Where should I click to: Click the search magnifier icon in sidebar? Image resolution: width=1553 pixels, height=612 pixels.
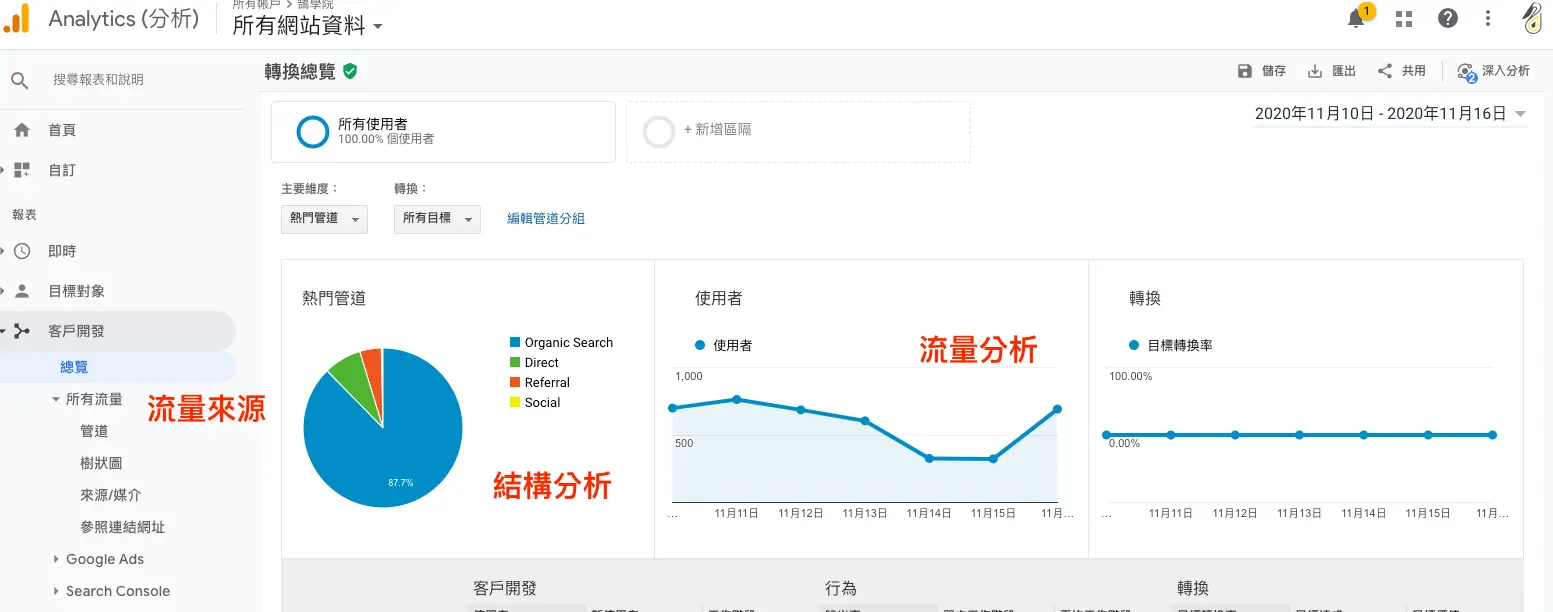[20, 80]
